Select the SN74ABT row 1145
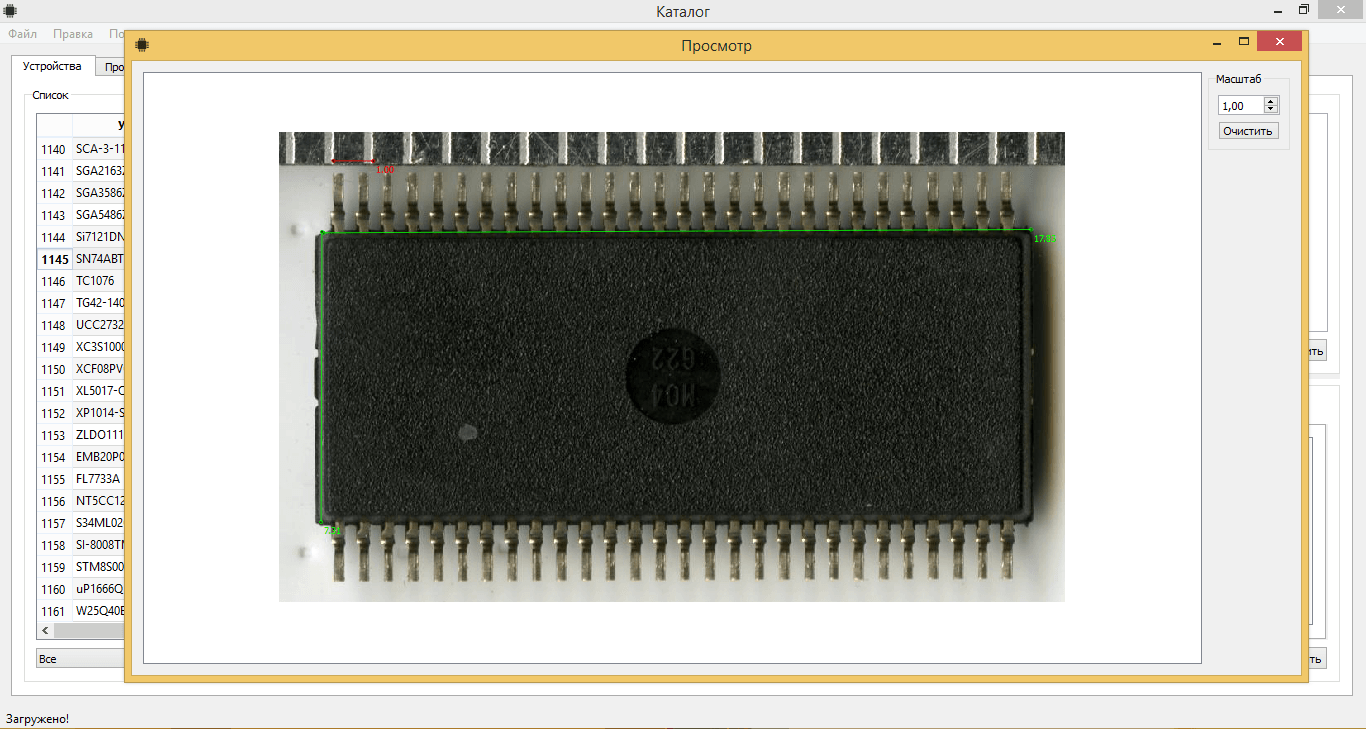Screen dimensions: 1366x729 81,259
